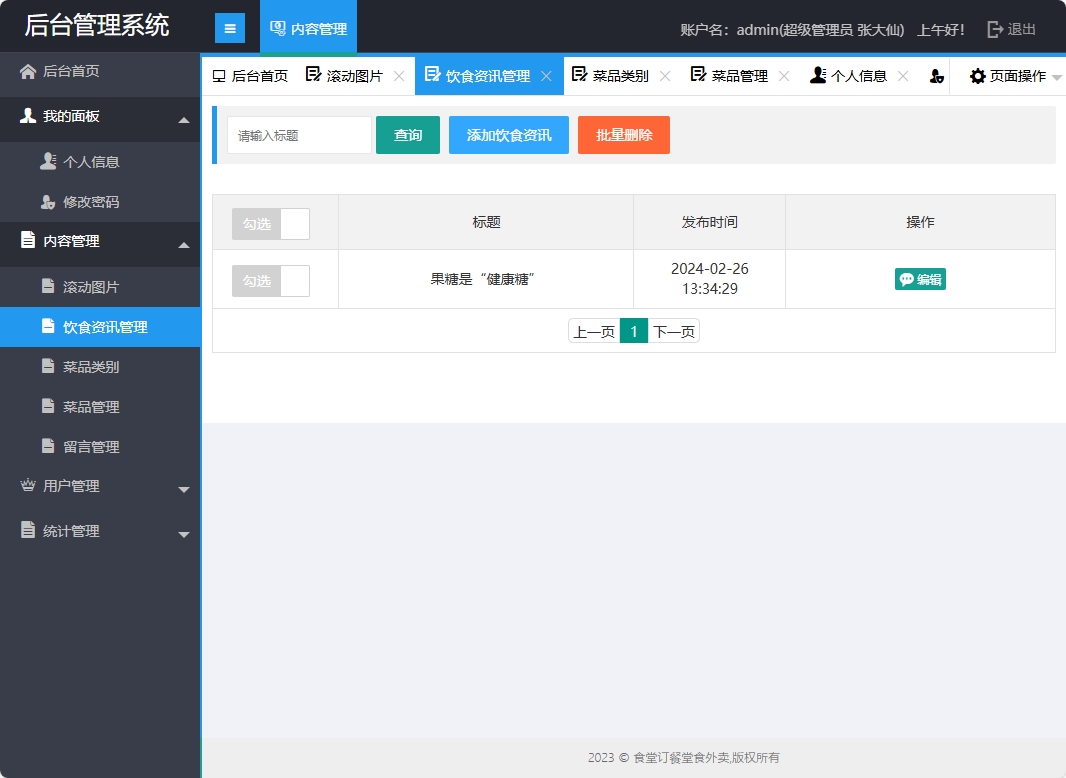This screenshot has height=778, width=1066.
Task: Click the 添加饮食资讯 button
Action: click(x=508, y=135)
